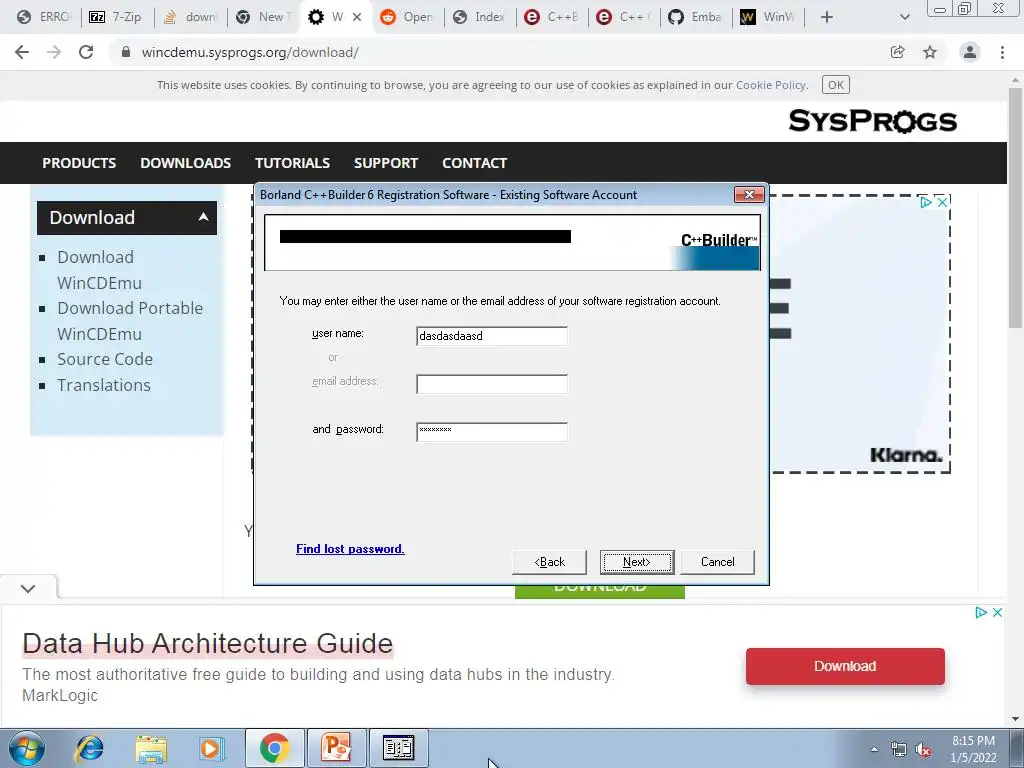Image resolution: width=1024 pixels, height=768 pixels.
Task: Click the Next button in dialog
Action: (x=637, y=562)
